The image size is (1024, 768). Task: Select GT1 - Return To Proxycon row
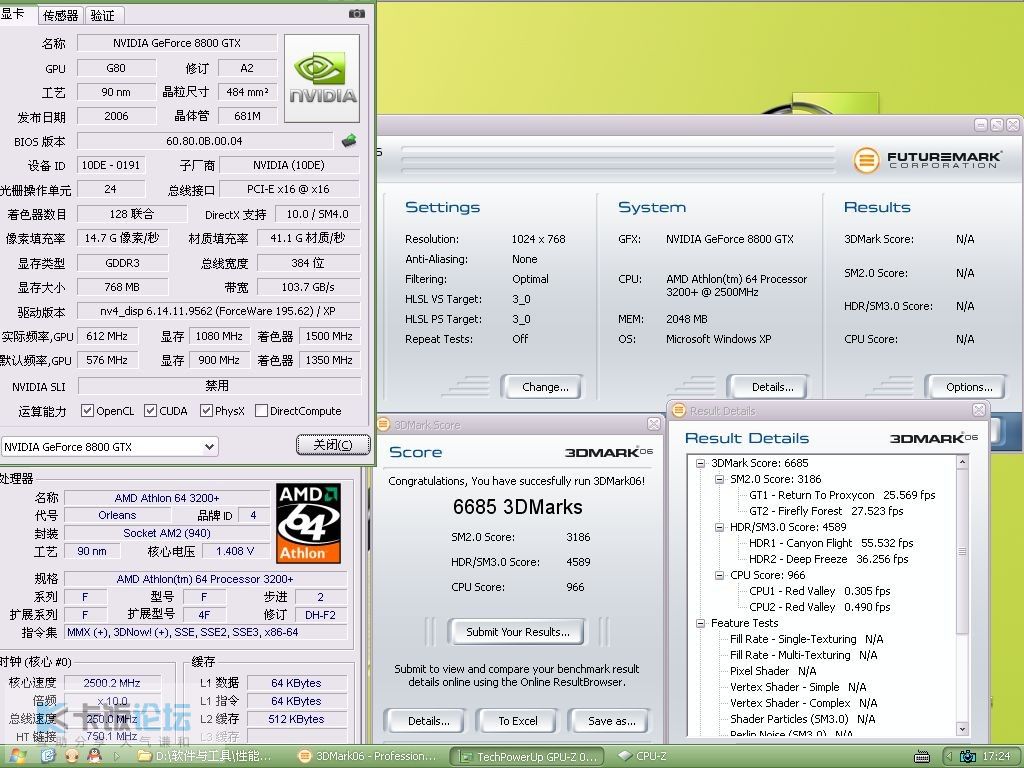(842, 495)
